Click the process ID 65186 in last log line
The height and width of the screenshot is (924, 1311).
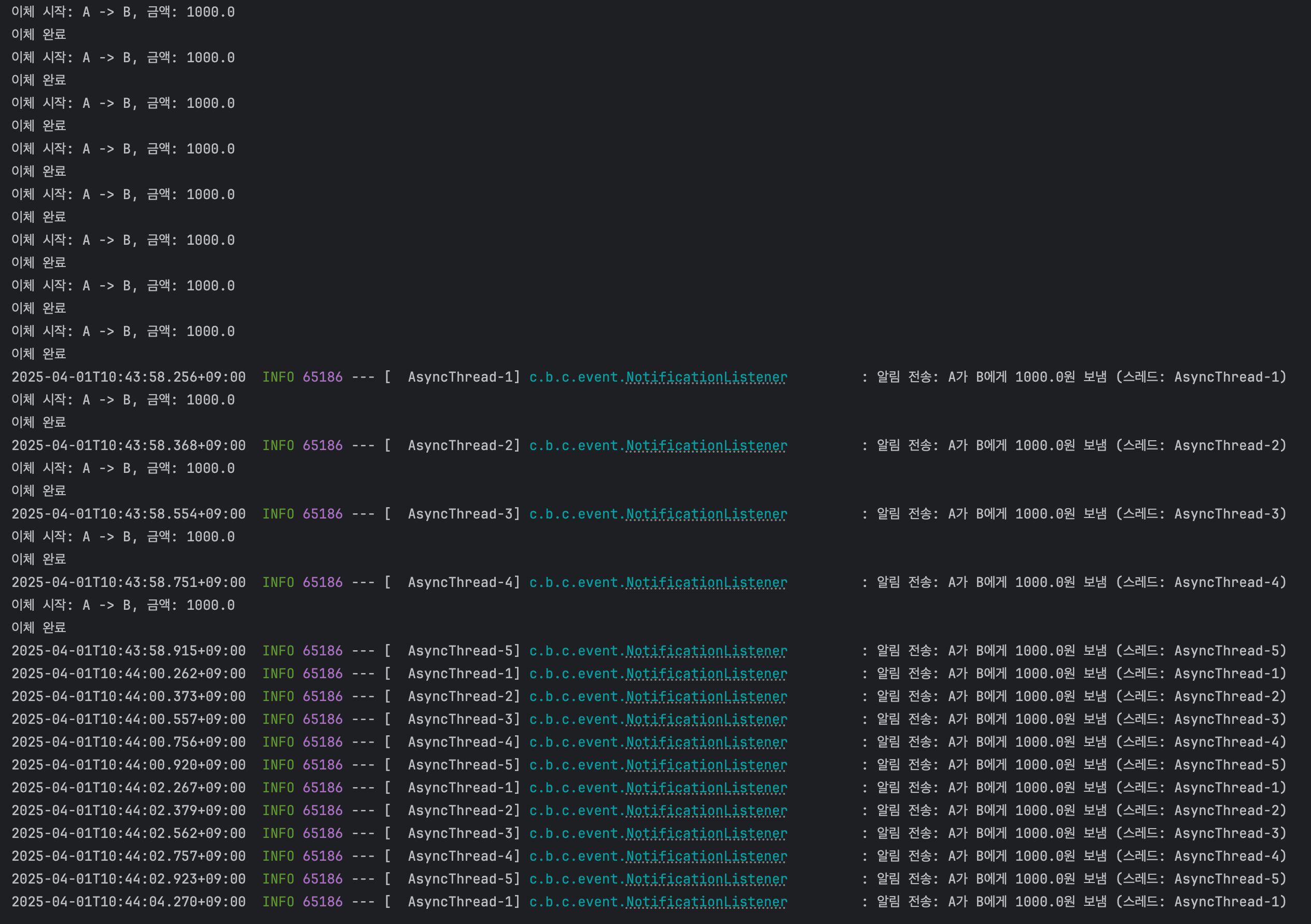(x=323, y=902)
